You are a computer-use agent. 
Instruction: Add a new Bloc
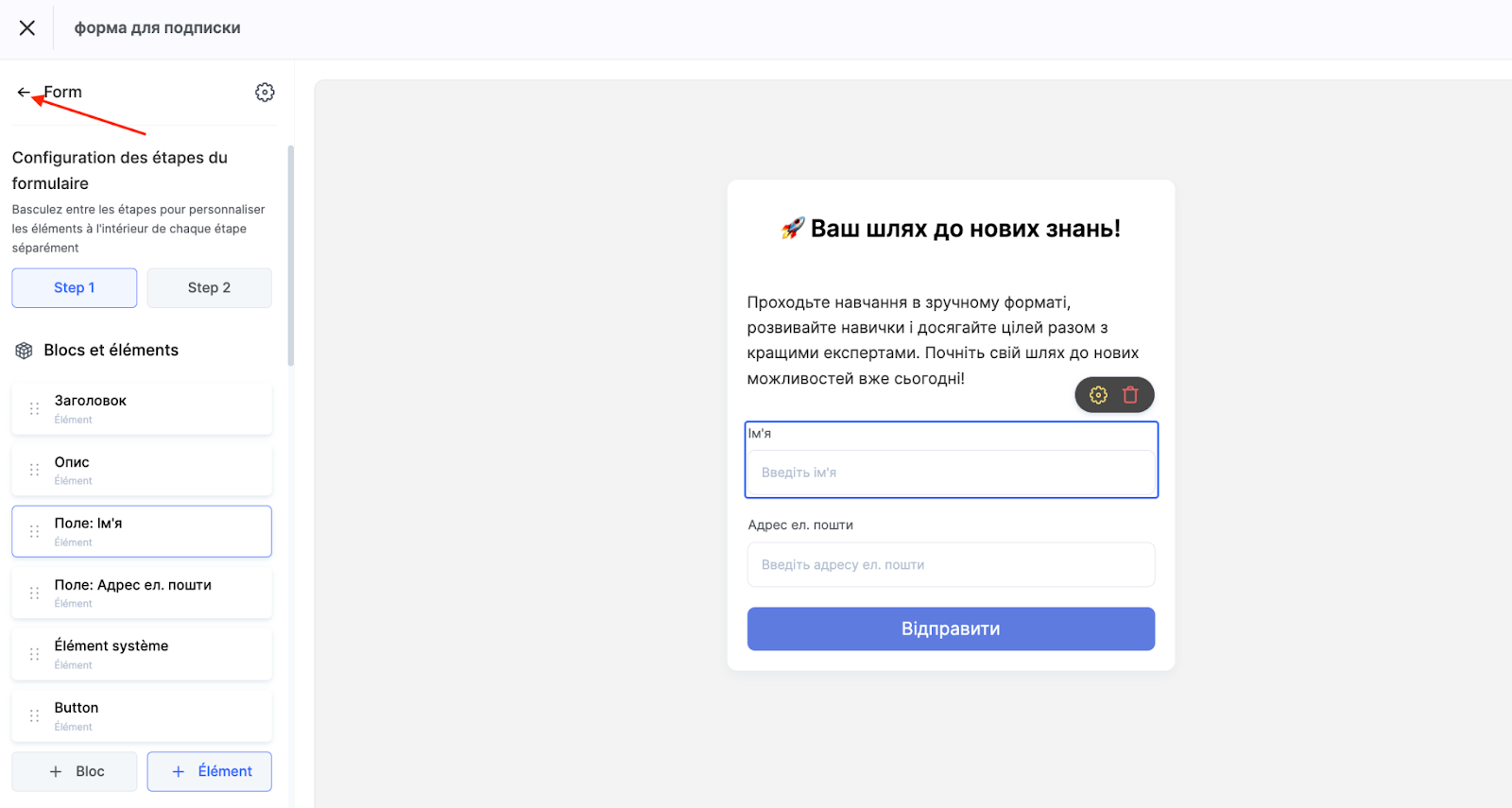point(75,771)
